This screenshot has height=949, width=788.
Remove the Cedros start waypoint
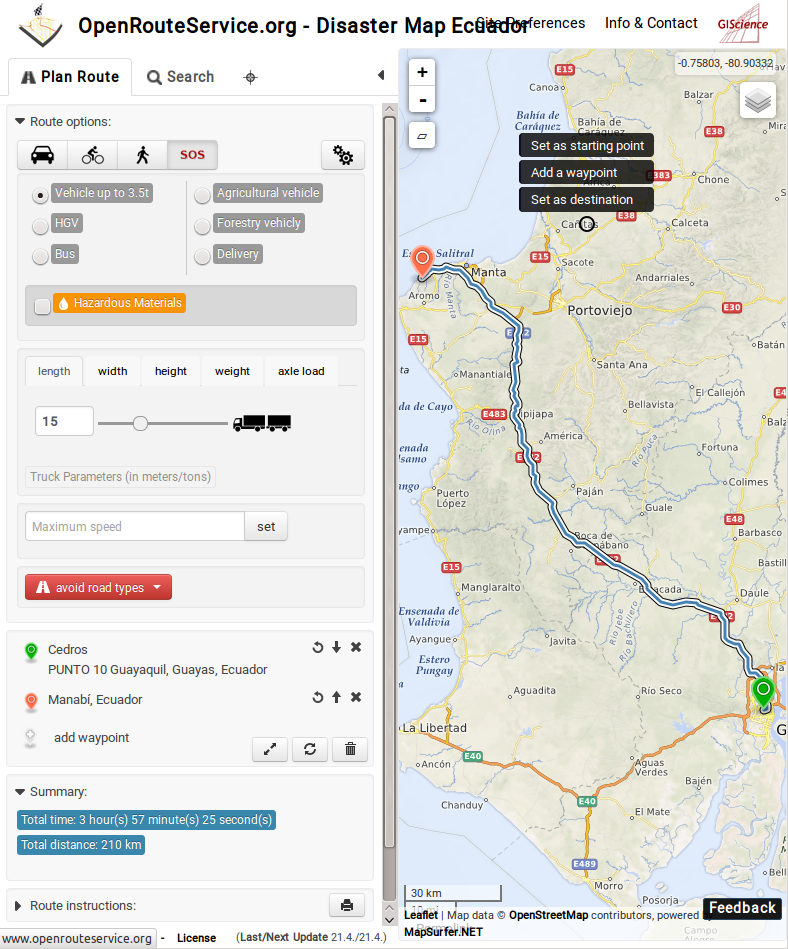click(356, 648)
